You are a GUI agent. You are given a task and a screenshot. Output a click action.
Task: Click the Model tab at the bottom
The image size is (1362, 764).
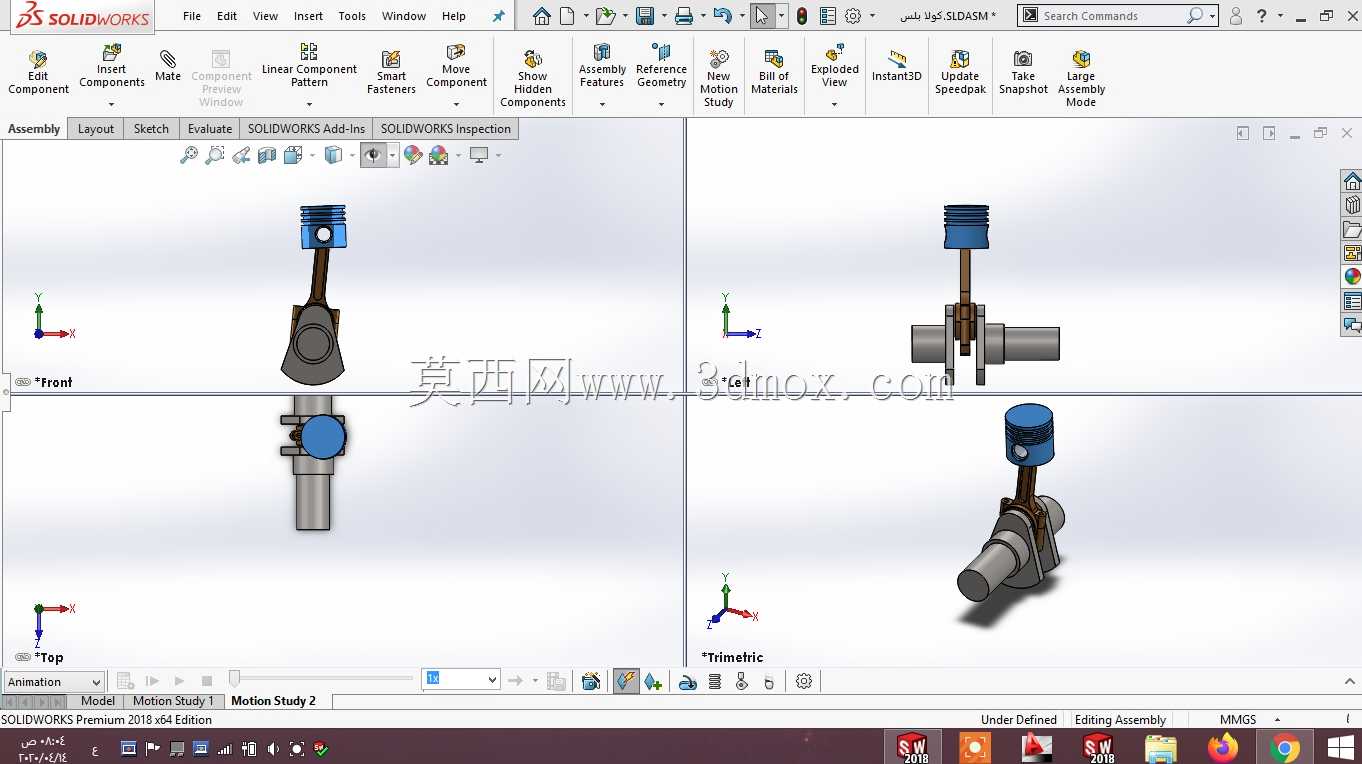98,701
